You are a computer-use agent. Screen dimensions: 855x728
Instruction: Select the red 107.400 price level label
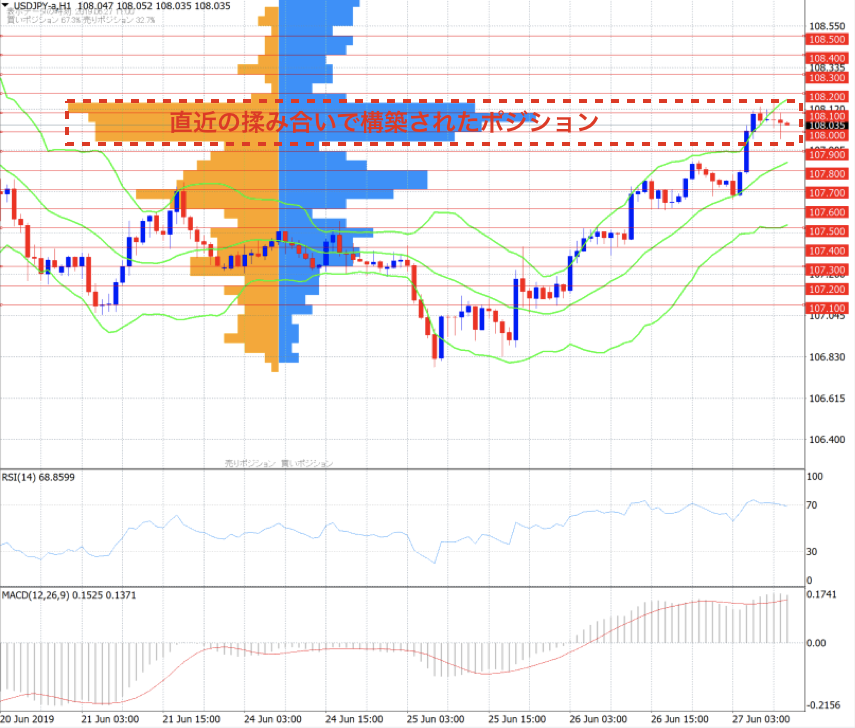point(827,251)
